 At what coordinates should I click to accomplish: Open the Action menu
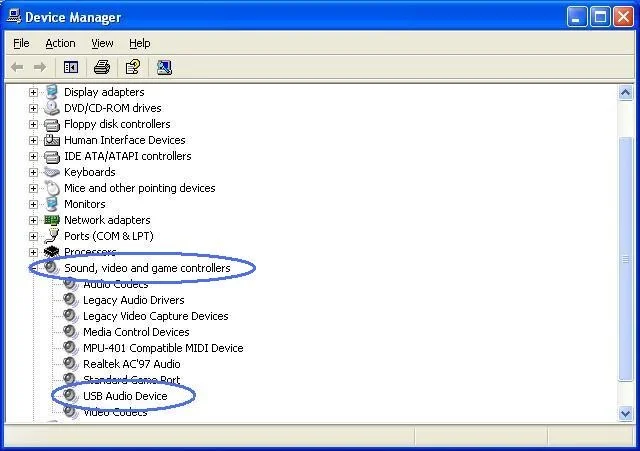60,43
